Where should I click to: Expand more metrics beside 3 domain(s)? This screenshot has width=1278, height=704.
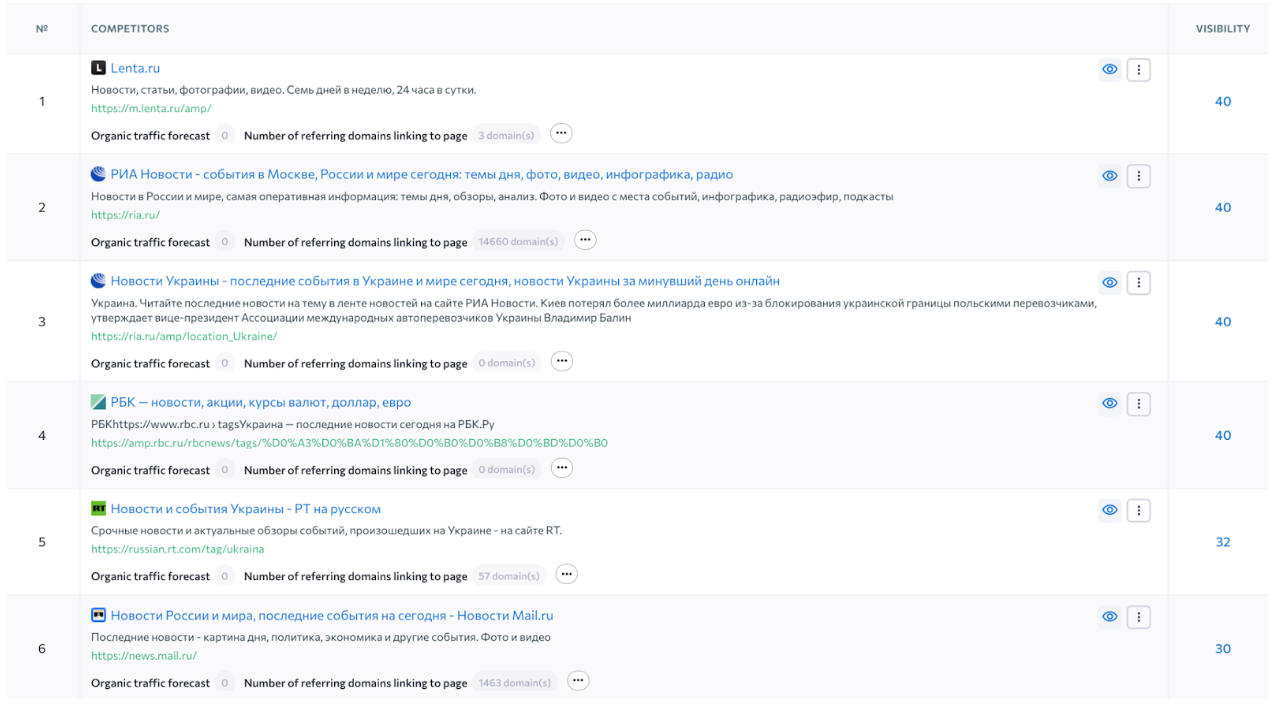pyautogui.click(x=560, y=134)
